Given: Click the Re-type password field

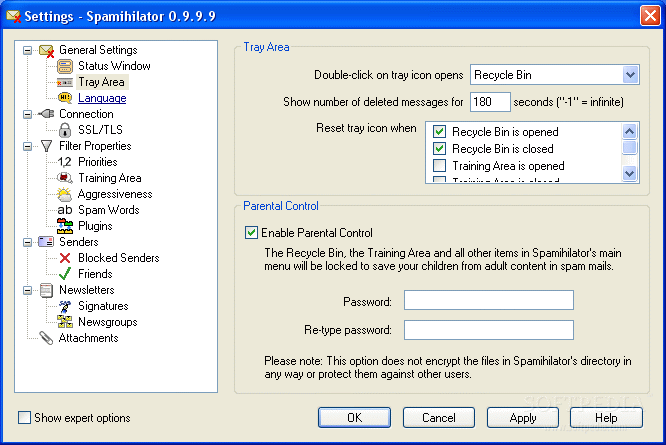Looking at the screenshot, I should coord(488,330).
